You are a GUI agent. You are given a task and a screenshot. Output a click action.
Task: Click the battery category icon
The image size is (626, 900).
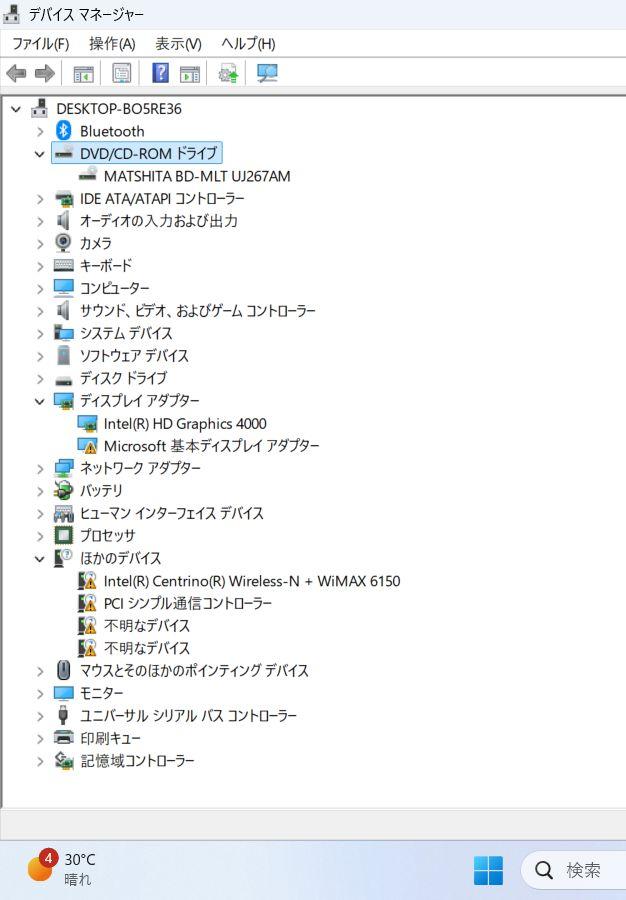tap(63, 490)
